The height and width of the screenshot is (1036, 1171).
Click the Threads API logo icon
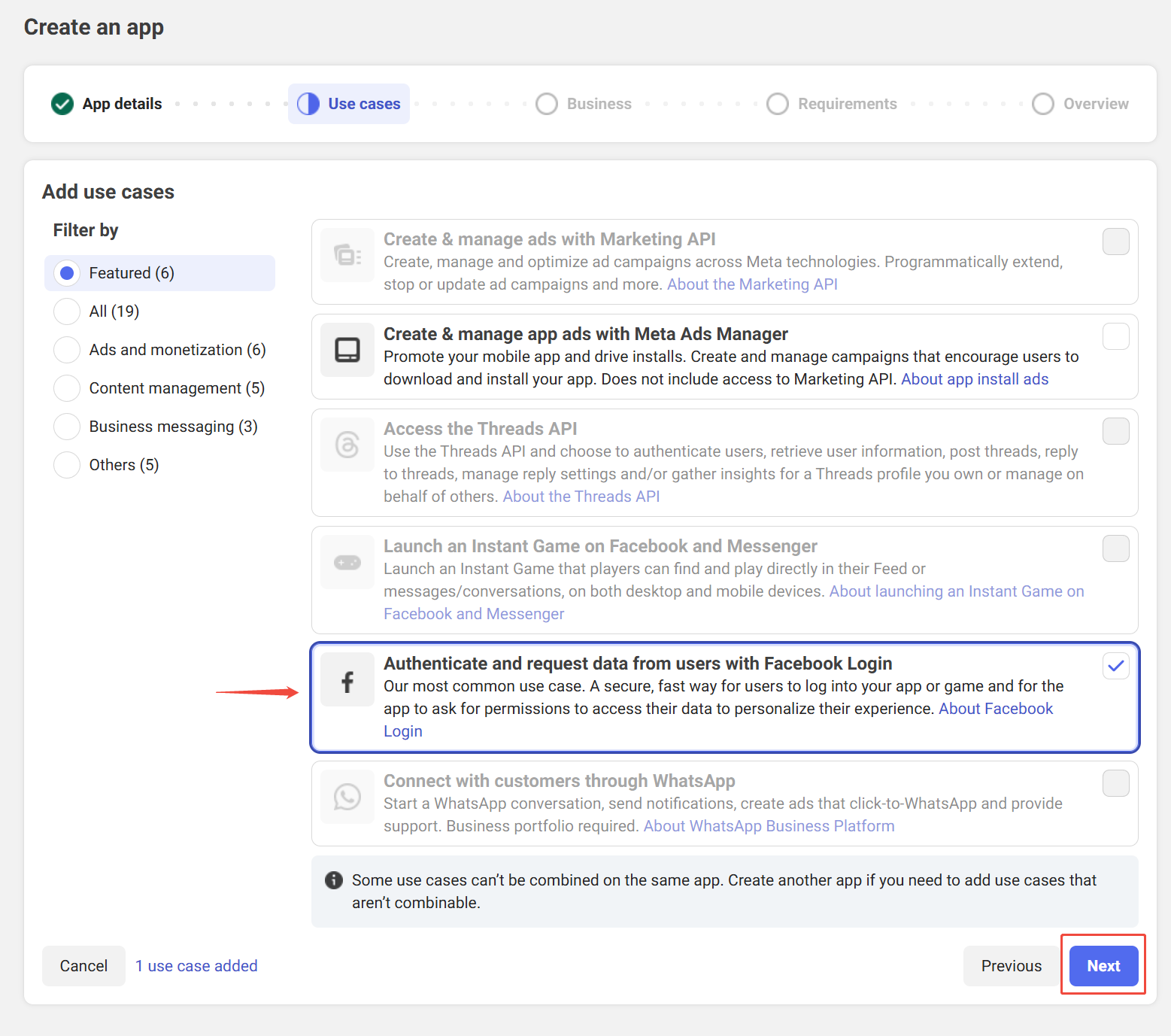(x=347, y=445)
